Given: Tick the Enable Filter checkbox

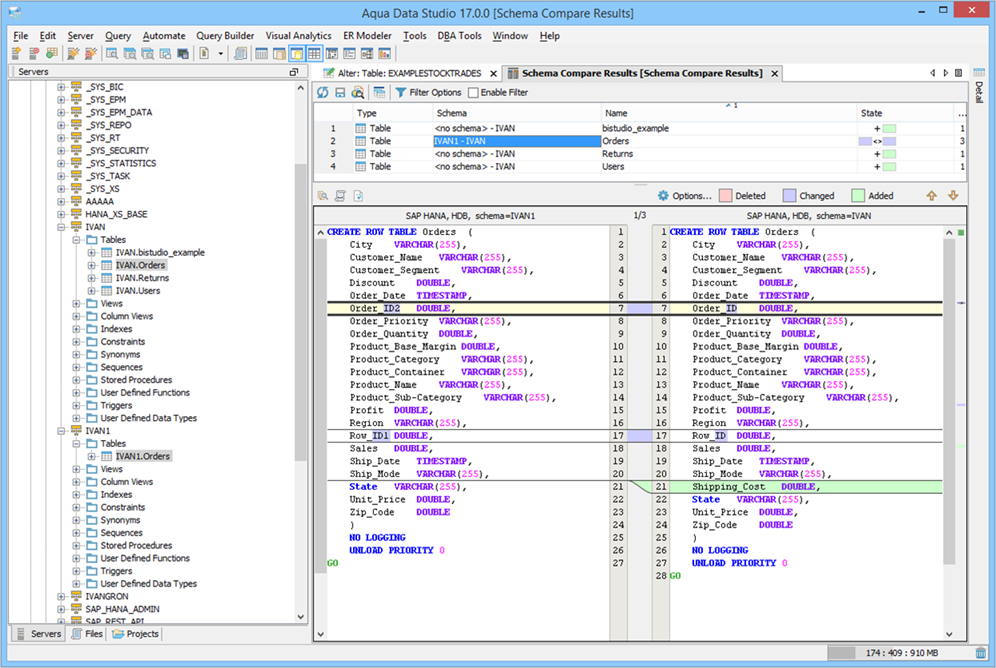Looking at the screenshot, I should pos(473,93).
